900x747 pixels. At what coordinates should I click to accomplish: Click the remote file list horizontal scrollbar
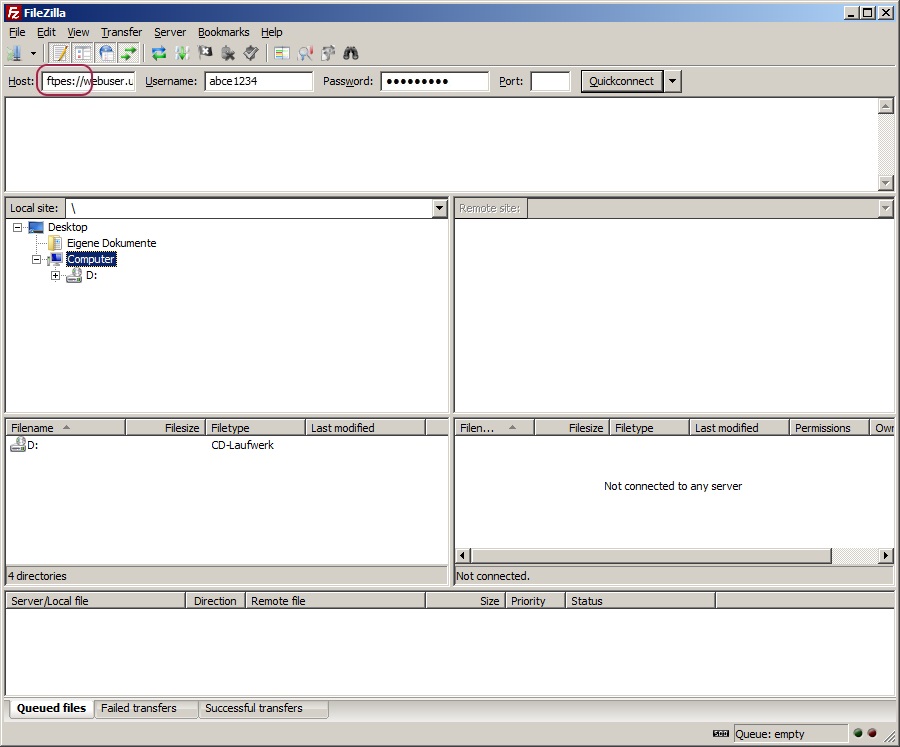coord(650,555)
